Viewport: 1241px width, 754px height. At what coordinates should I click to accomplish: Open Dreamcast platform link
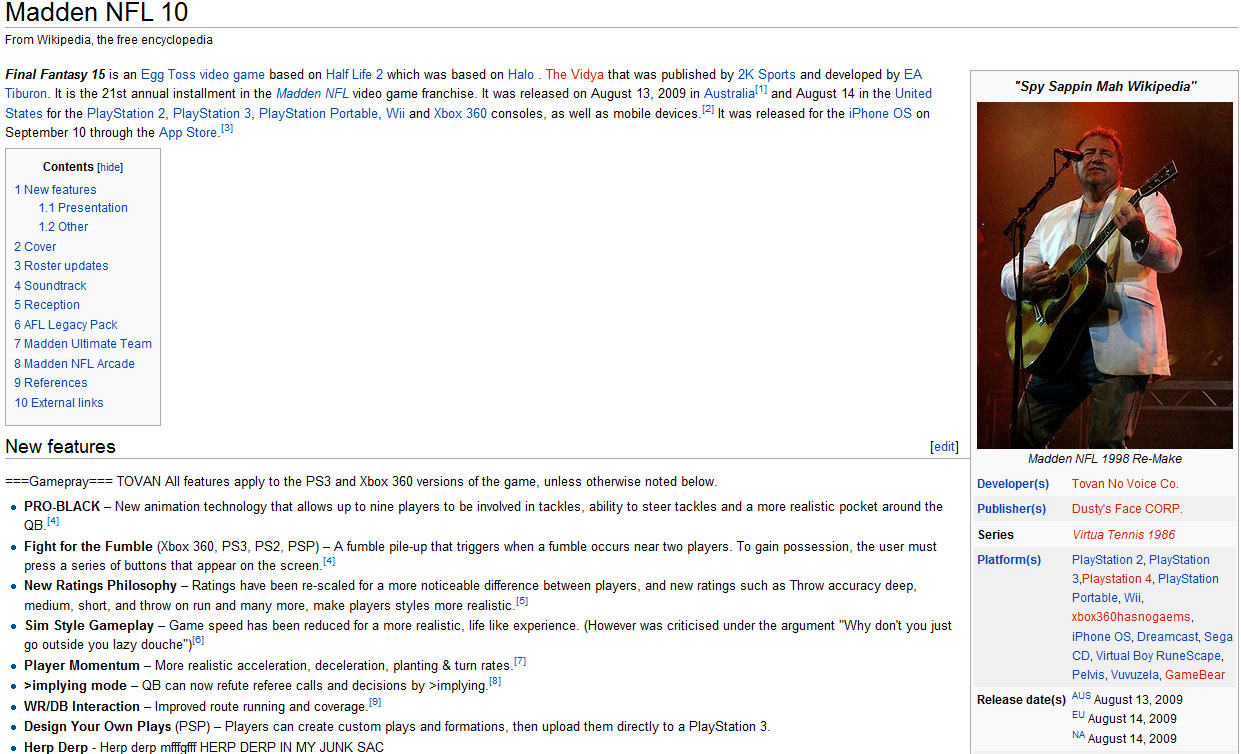point(1167,637)
